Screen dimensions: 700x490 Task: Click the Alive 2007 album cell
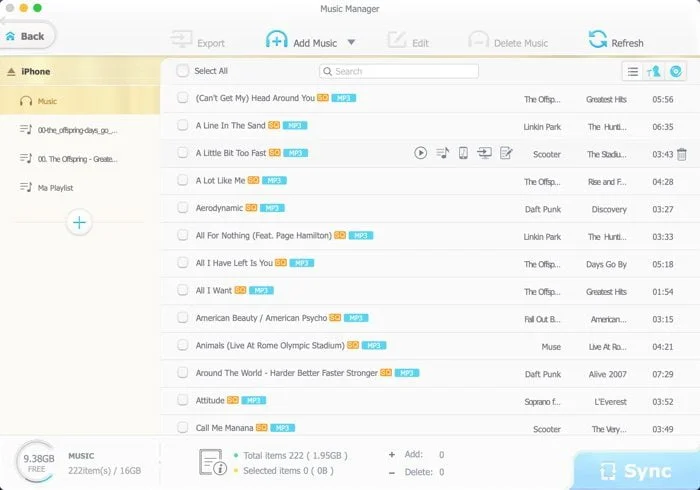pos(608,374)
